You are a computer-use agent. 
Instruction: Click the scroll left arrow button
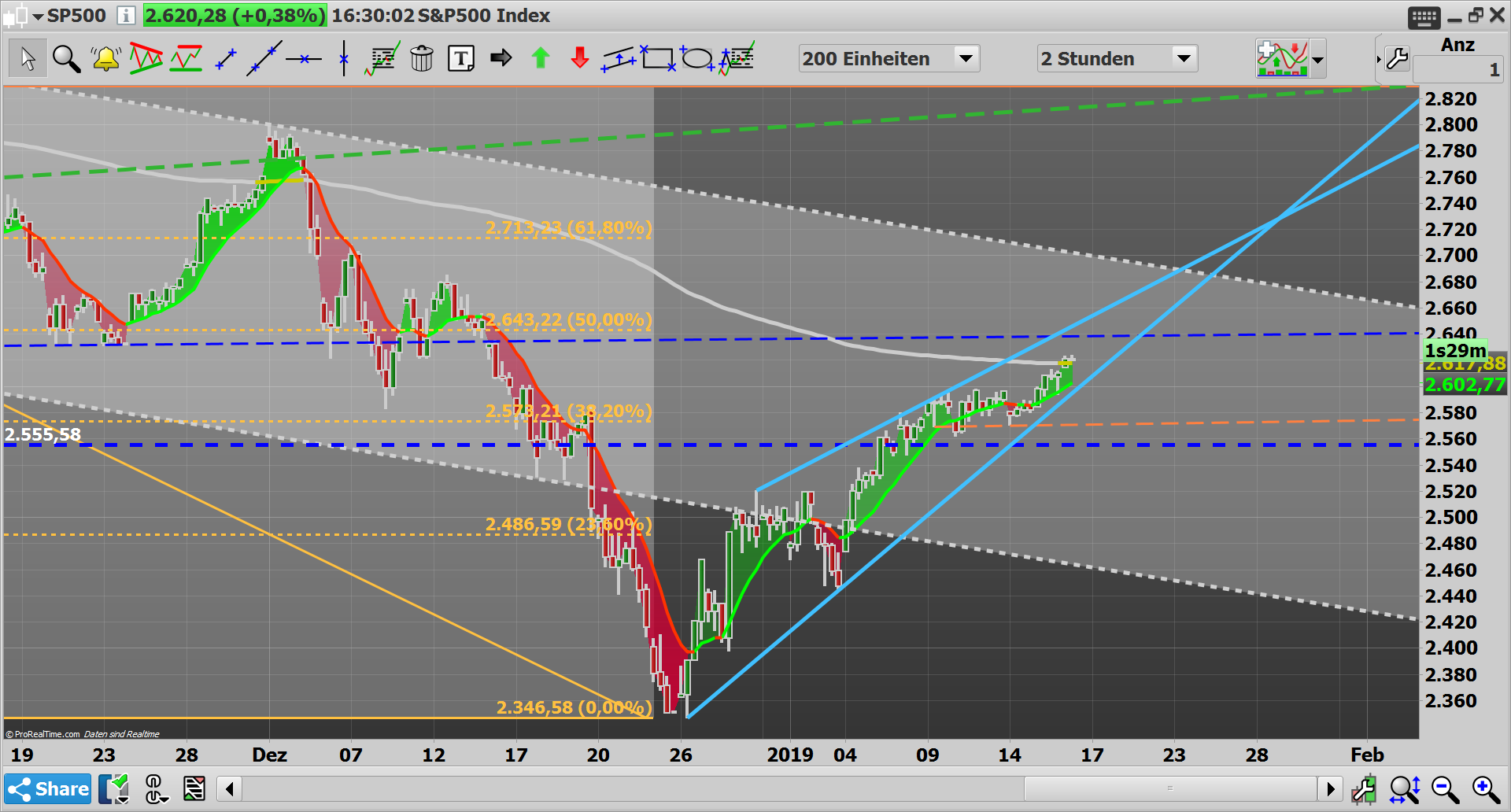(x=229, y=788)
